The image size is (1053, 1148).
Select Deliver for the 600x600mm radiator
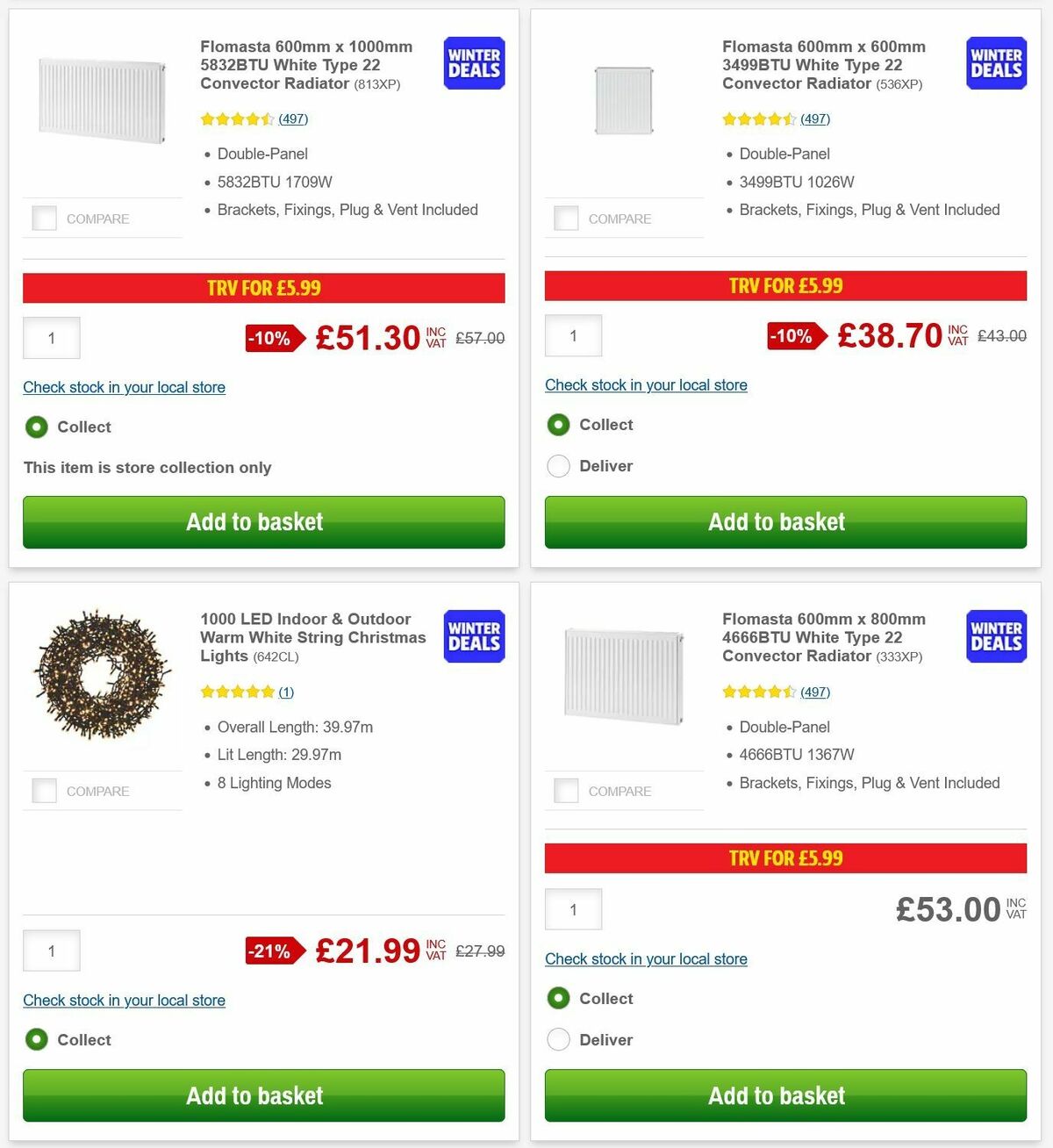[x=558, y=466]
